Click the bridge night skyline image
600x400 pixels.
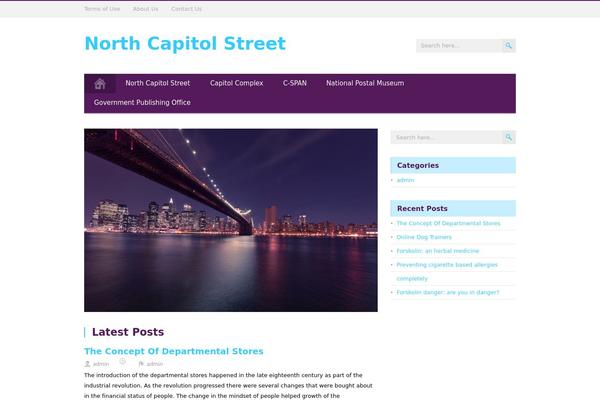pos(231,220)
